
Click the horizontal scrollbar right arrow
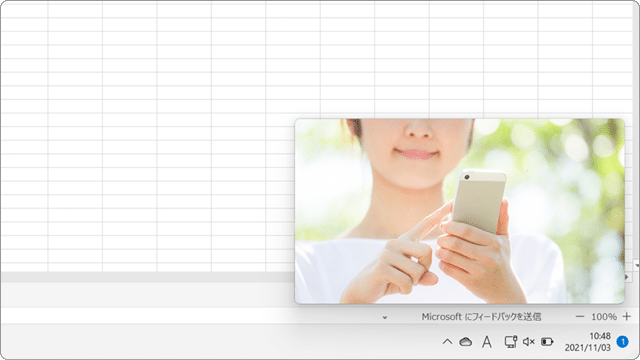627,277
